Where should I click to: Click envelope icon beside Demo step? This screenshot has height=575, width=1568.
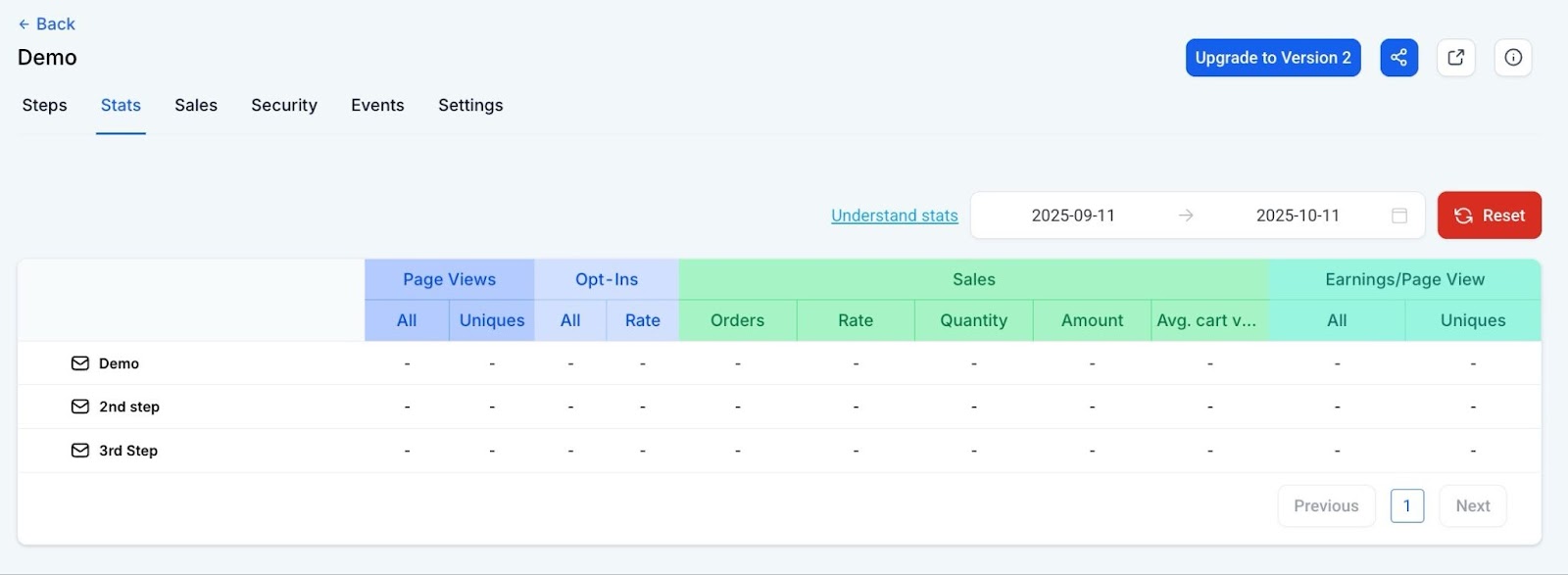pos(80,363)
